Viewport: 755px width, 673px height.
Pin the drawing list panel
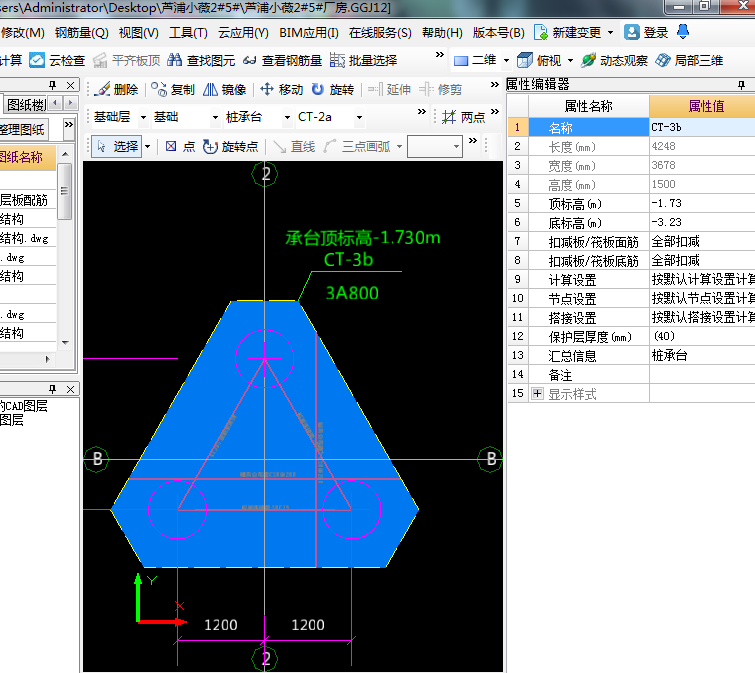tap(52, 85)
